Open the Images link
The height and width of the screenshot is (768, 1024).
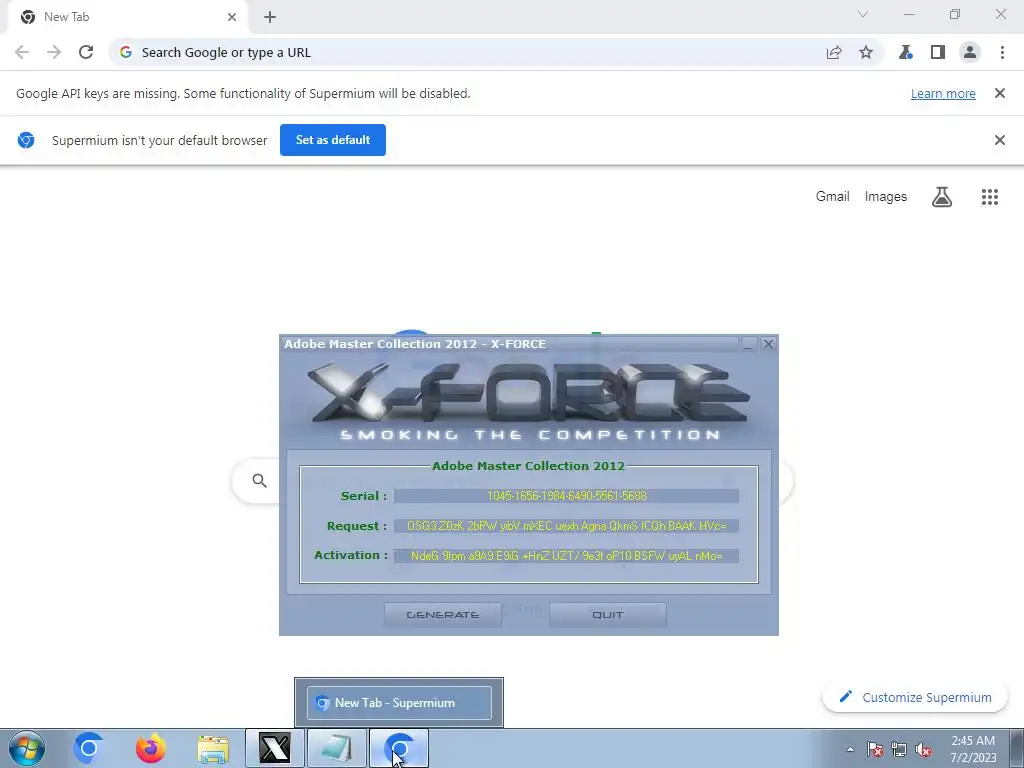pyautogui.click(x=886, y=197)
